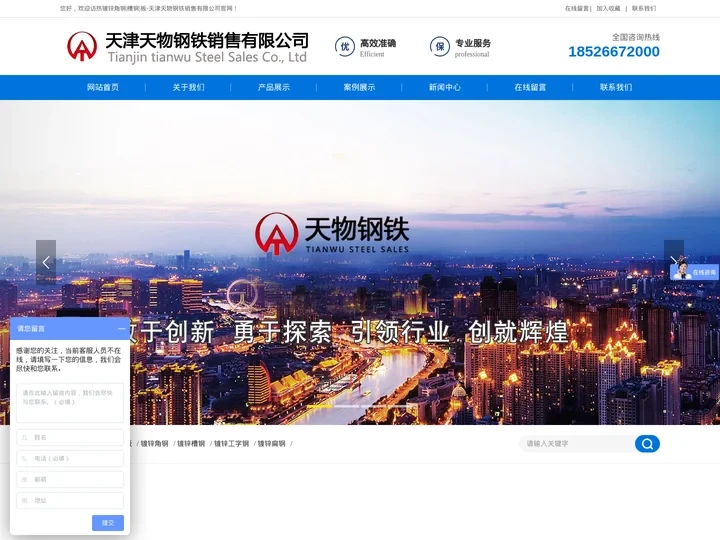Click 在线留言 link in top bar

click(x=577, y=8)
